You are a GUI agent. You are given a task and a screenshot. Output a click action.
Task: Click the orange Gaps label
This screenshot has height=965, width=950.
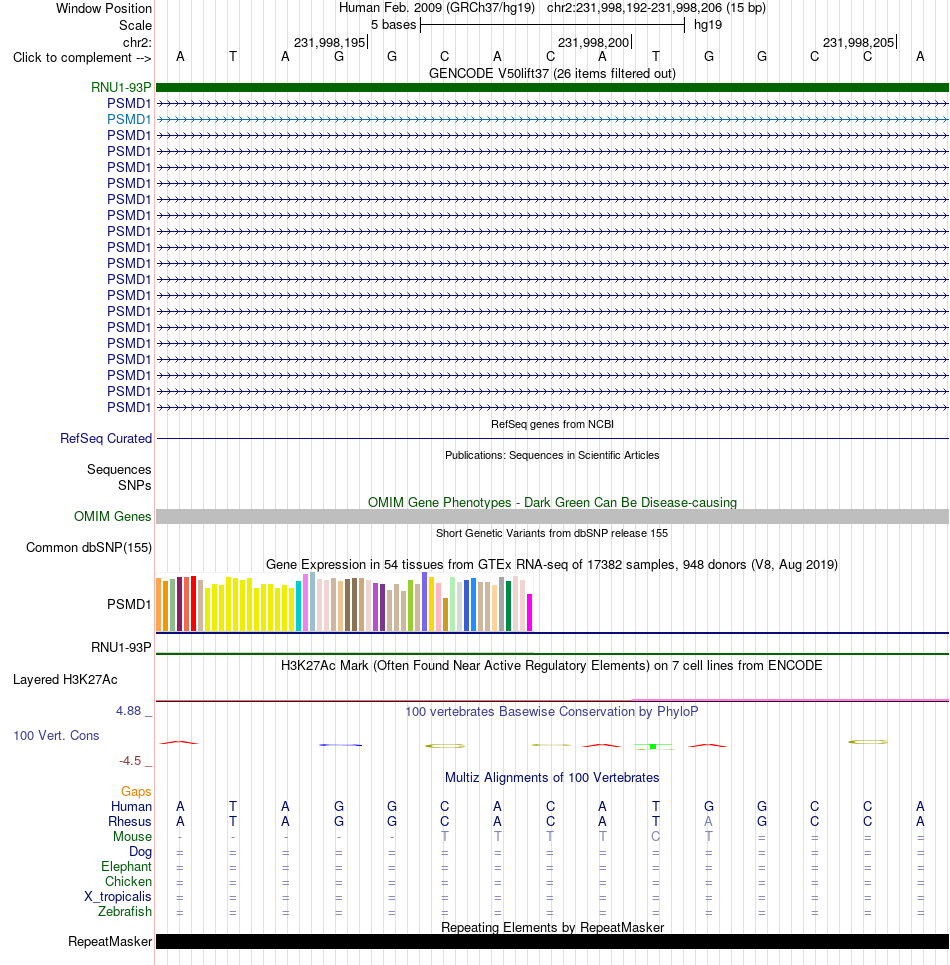136,791
